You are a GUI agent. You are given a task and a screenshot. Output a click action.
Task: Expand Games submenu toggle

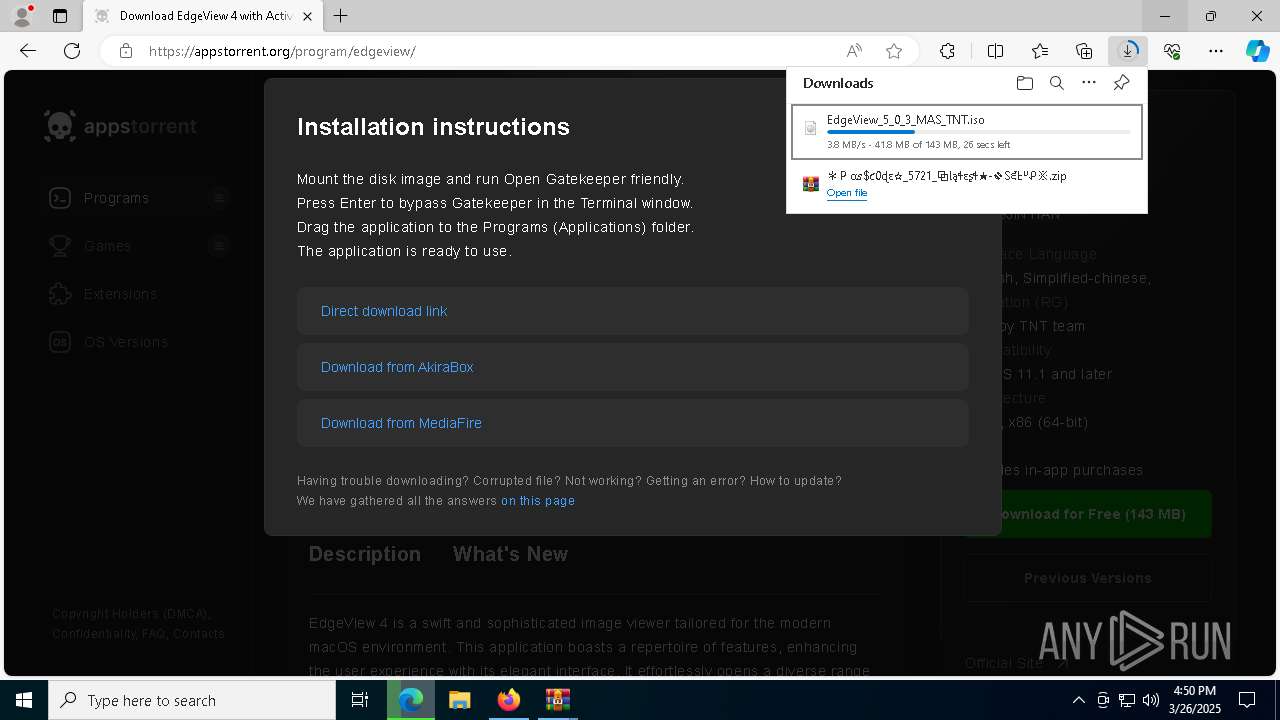pos(219,246)
